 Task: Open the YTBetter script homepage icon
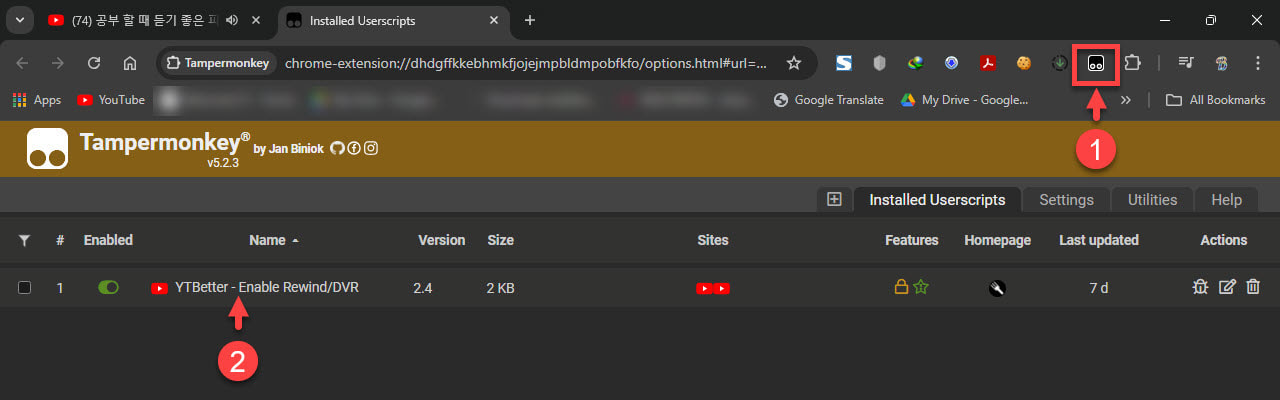coord(997,288)
